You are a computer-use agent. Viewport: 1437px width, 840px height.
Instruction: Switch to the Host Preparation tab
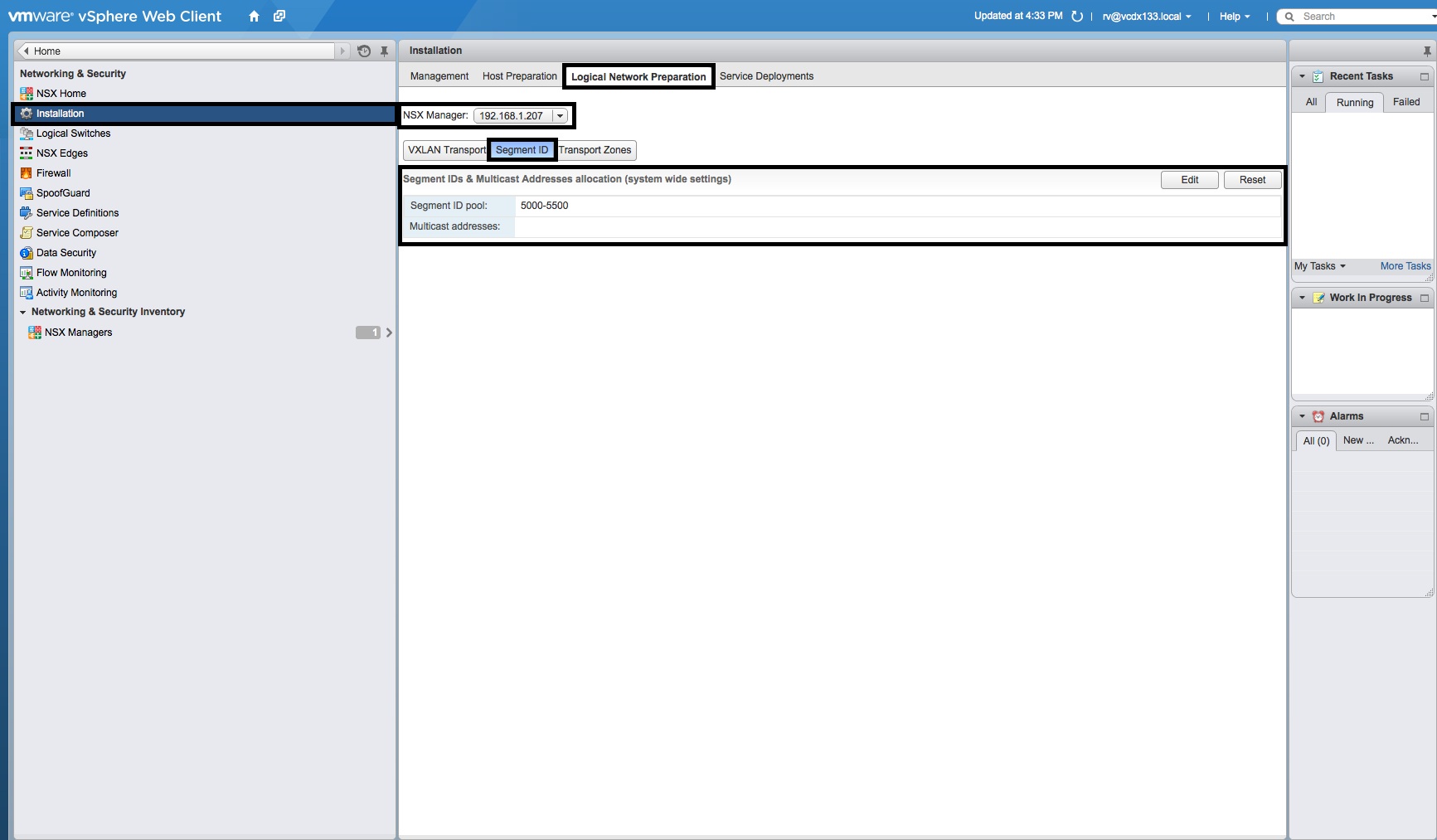tap(519, 76)
